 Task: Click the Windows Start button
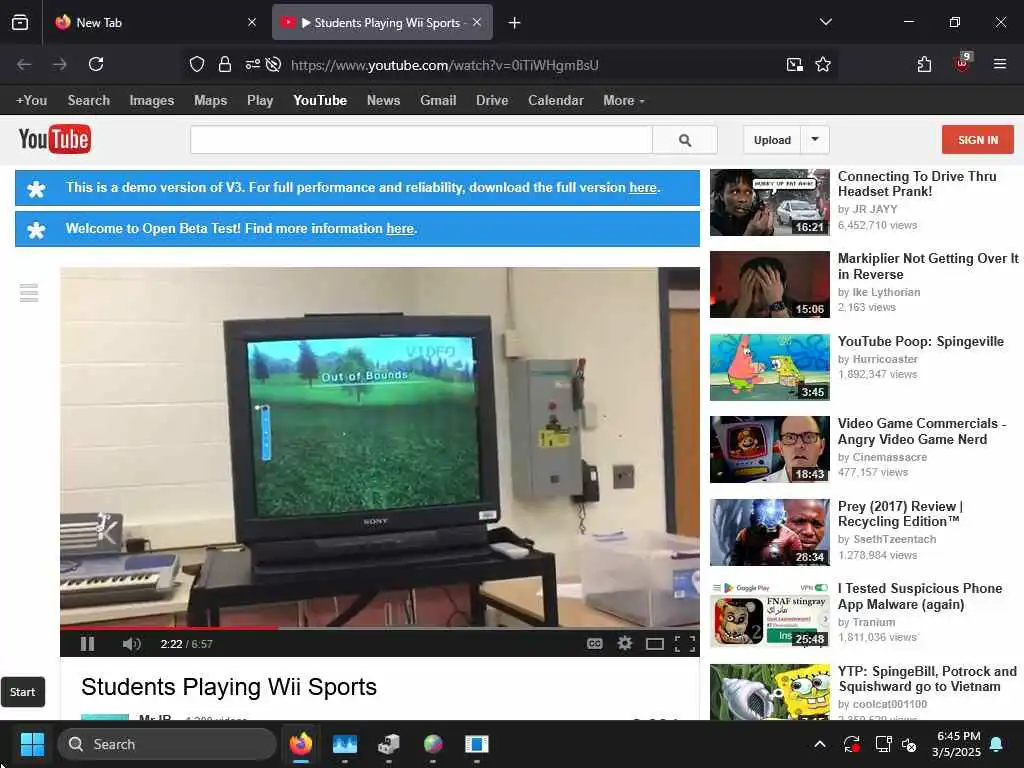tap(32, 744)
